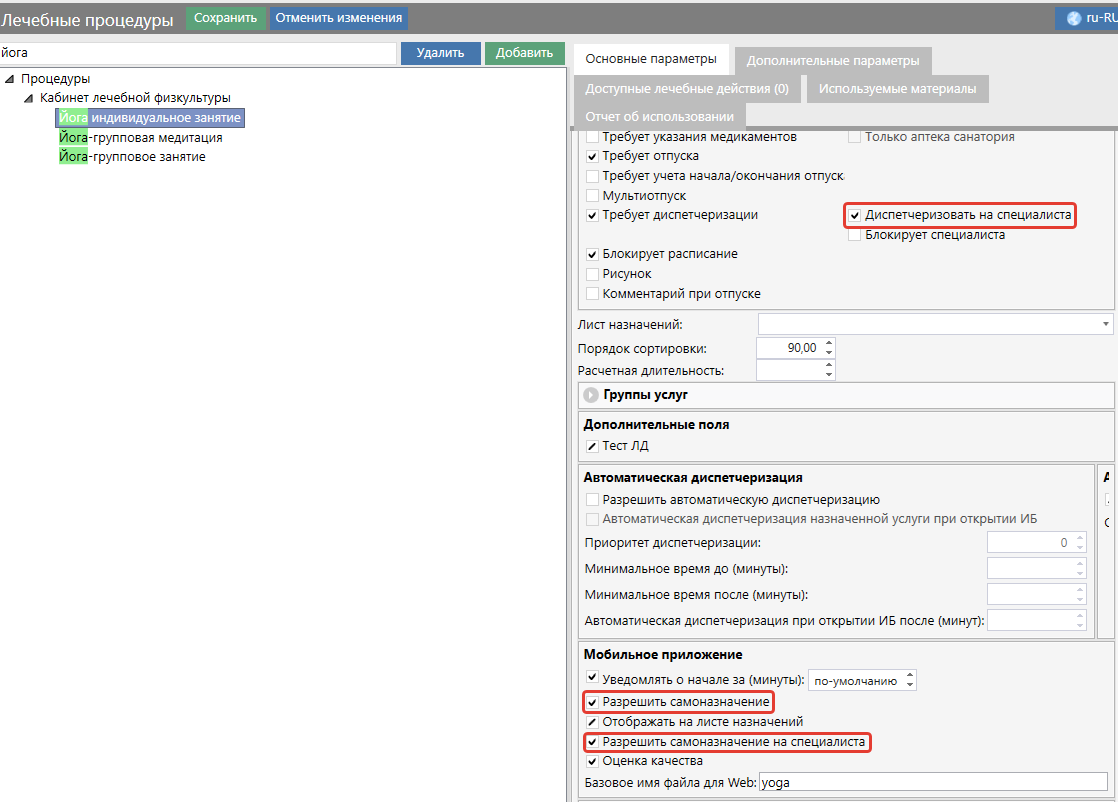1118x802 pixels.
Task: Toggle Диспетчеризовать на специалиста checkbox
Action: click(855, 215)
